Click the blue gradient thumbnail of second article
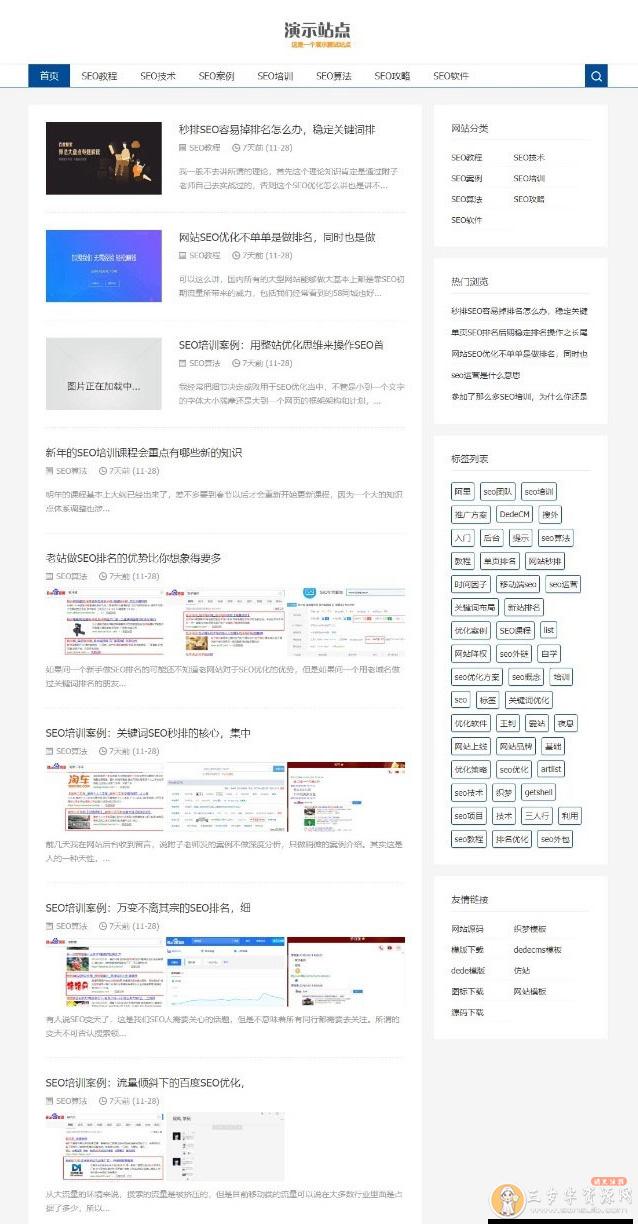This screenshot has height=1224, width=638. click(x=104, y=266)
